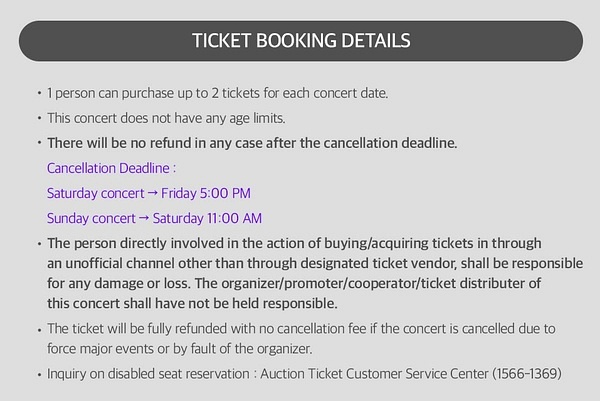Click the 2 tickets purchase limit line
The image size is (600, 401).
[x=217, y=93]
